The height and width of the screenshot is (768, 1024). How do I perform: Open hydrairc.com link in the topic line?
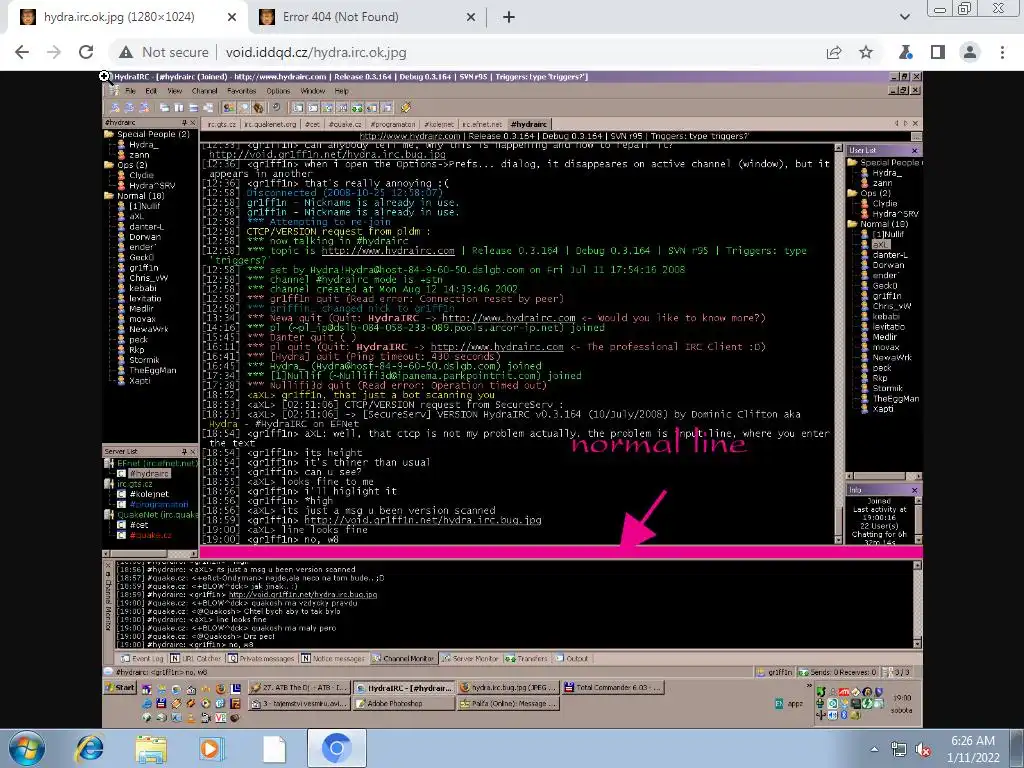pyautogui.click(x=388, y=251)
